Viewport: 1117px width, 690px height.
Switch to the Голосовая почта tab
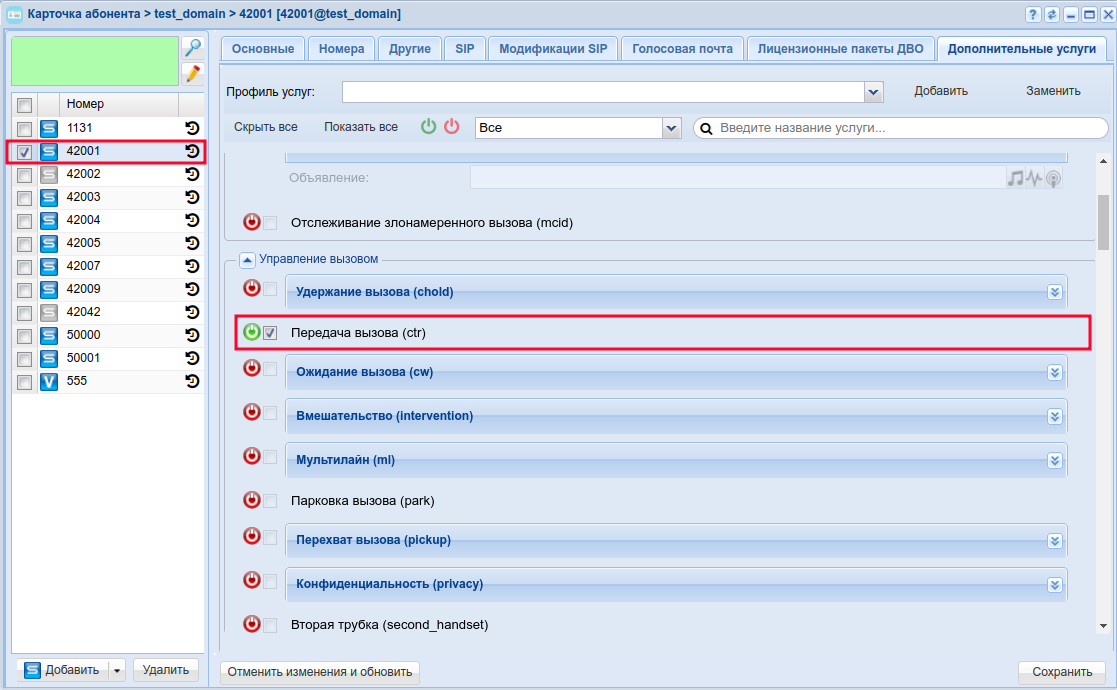[x=682, y=49]
